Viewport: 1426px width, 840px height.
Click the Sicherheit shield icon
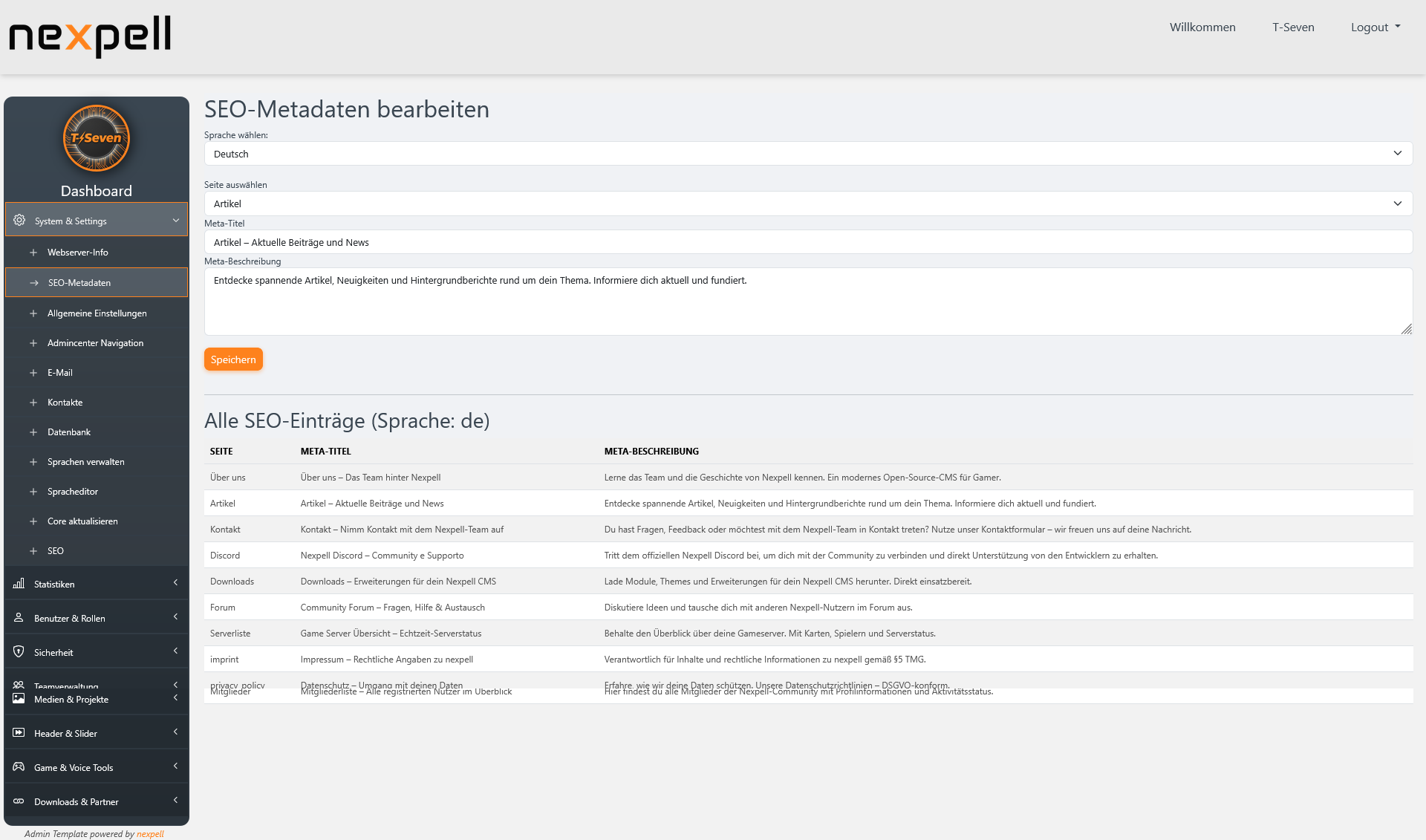click(x=19, y=651)
